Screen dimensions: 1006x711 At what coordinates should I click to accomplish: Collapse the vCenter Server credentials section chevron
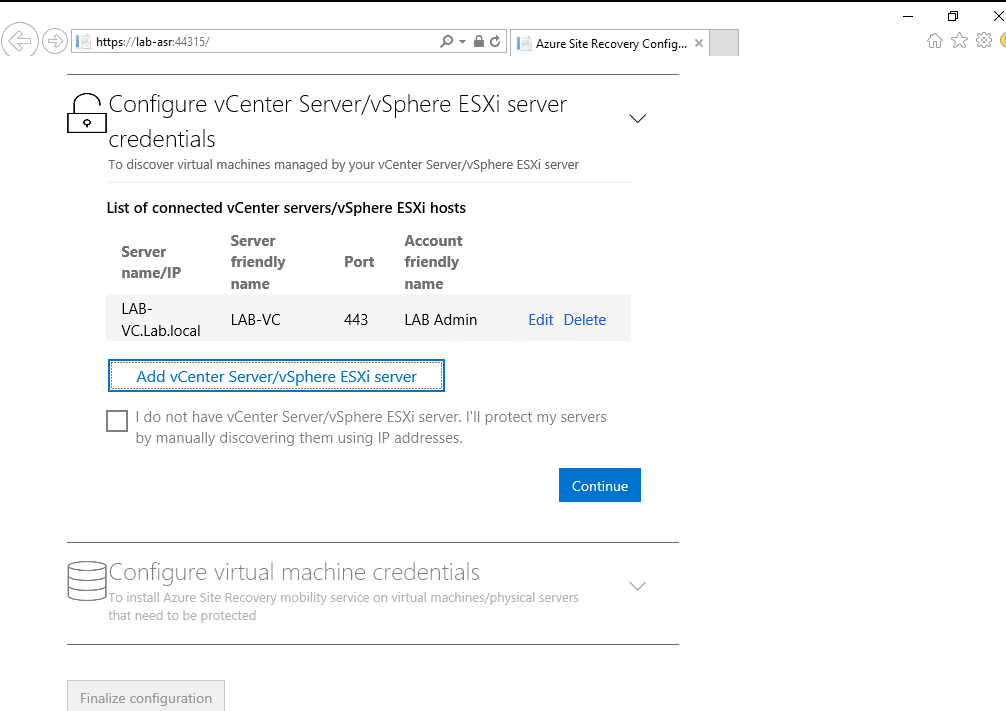[637, 118]
